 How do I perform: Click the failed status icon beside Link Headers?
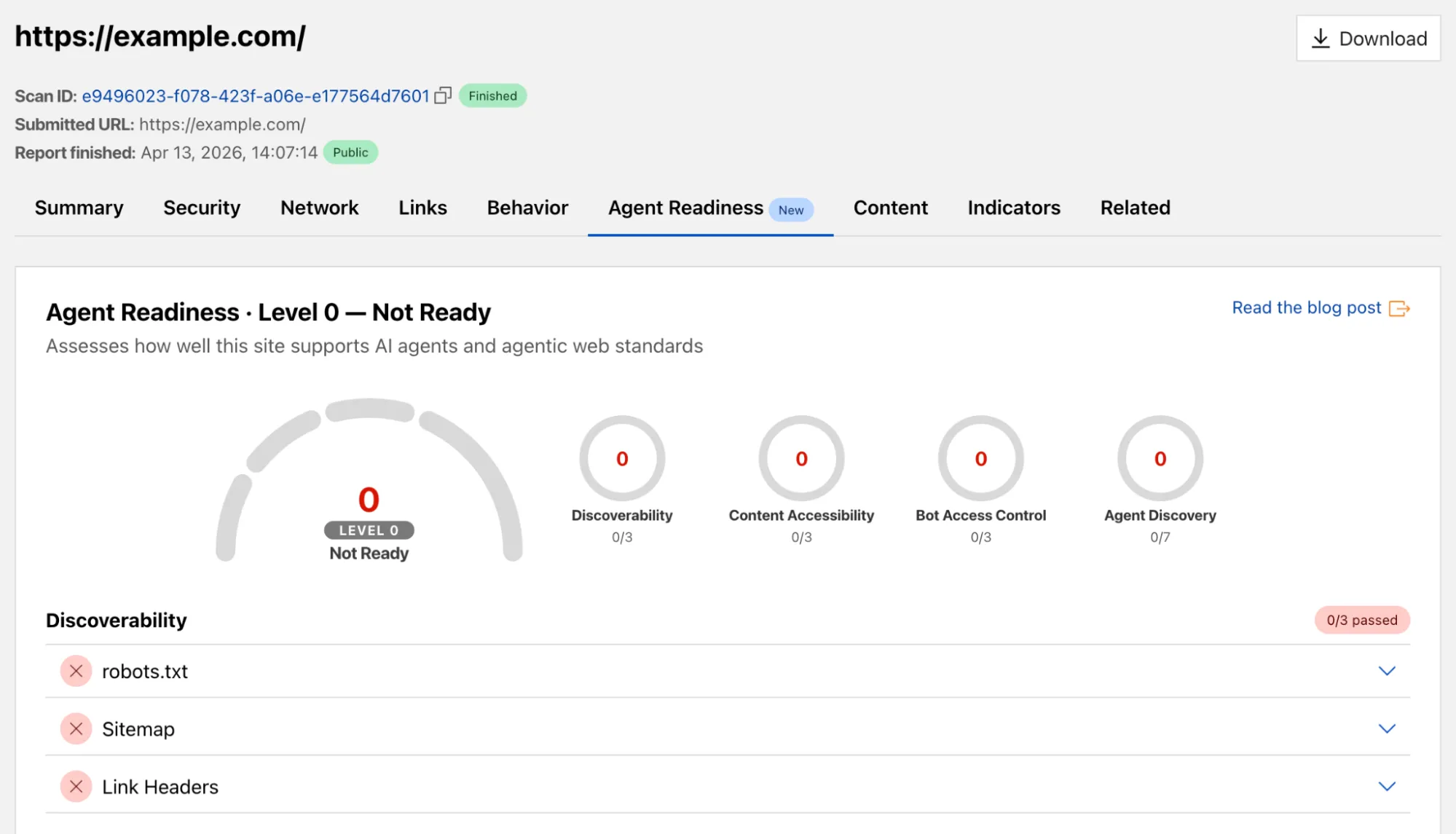[x=76, y=787]
